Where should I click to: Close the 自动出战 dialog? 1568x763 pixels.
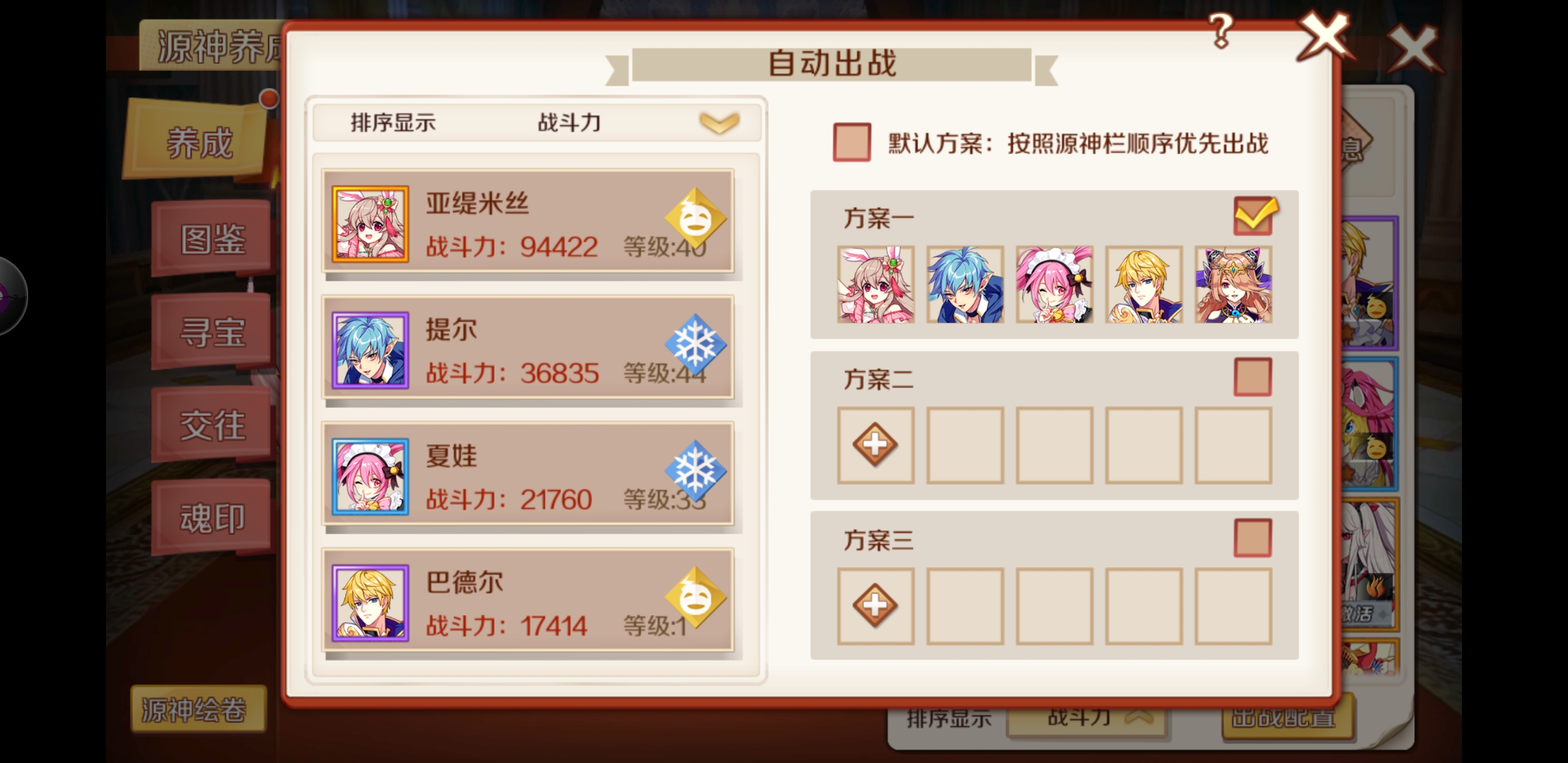pyautogui.click(x=1324, y=37)
